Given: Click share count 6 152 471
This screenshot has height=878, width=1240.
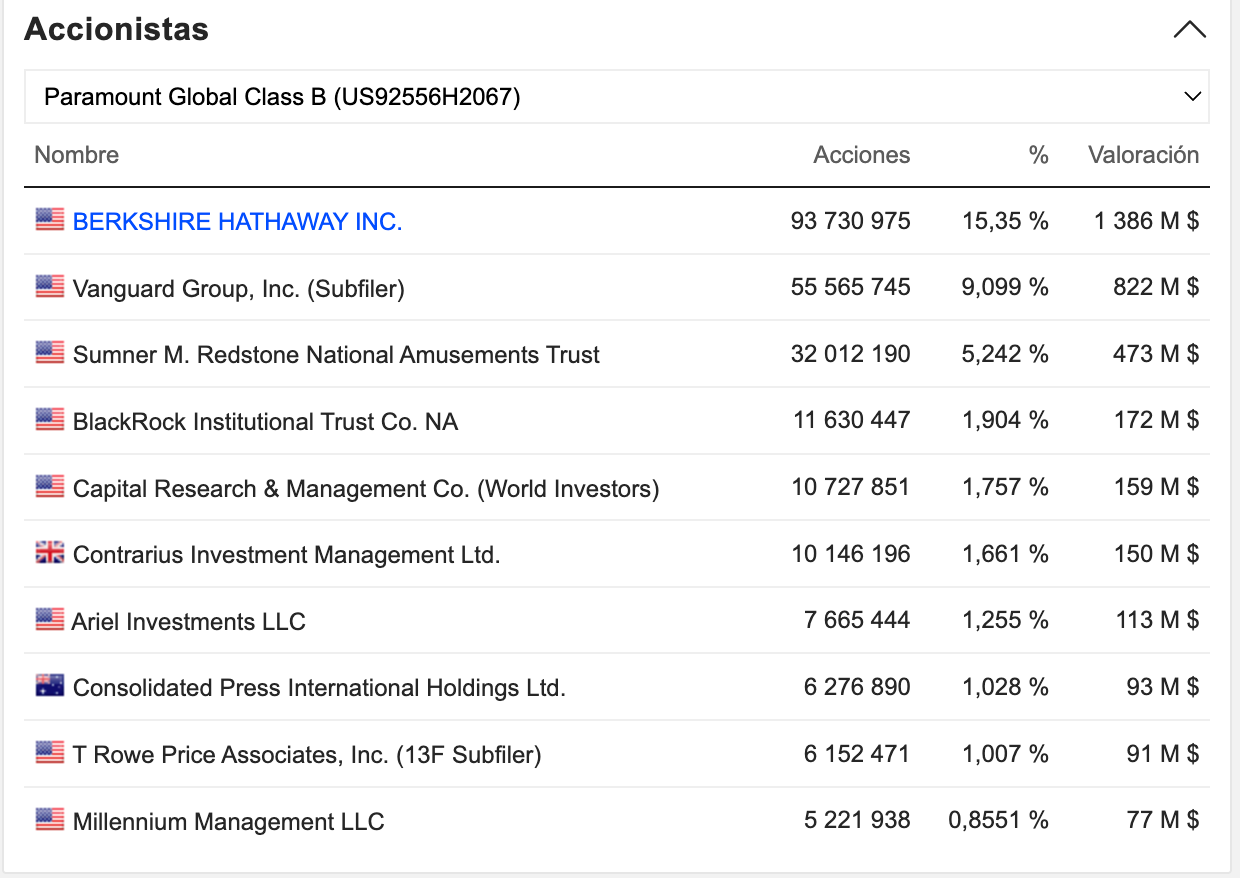Looking at the screenshot, I should pyautogui.click(x=857, y=753).
